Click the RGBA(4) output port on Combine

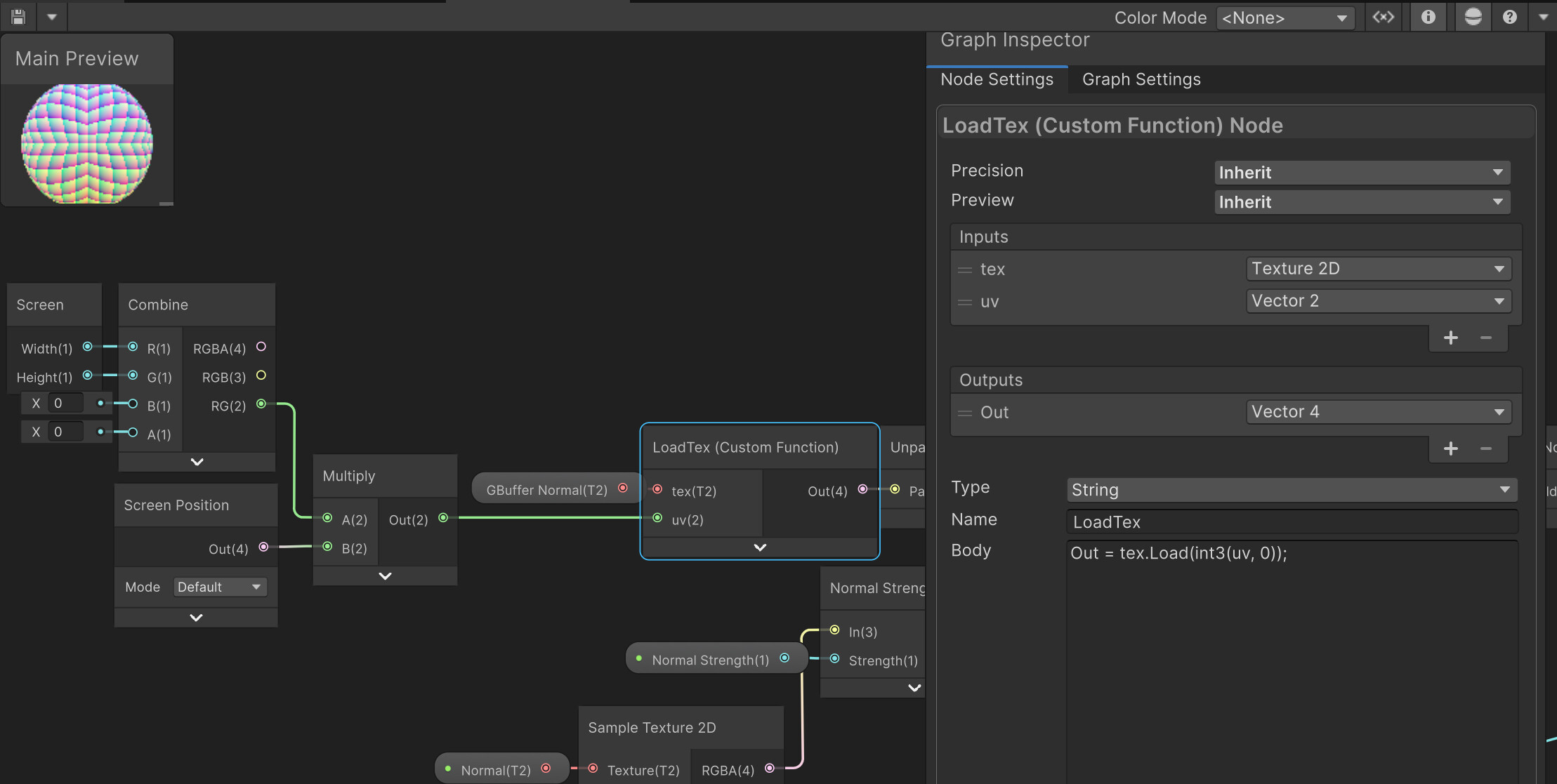261,347
